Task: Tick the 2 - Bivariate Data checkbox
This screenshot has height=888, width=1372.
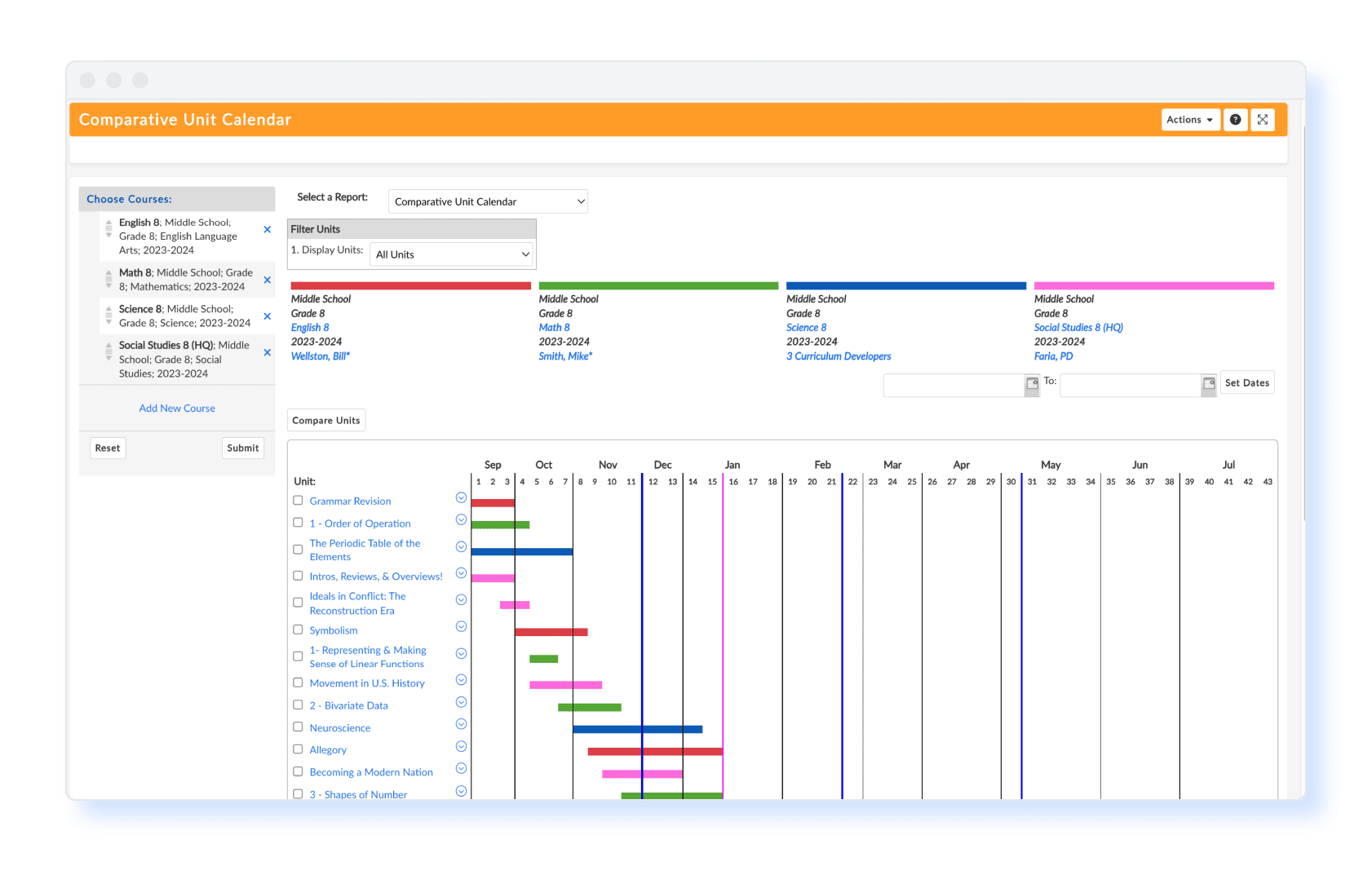Action: 298,705
